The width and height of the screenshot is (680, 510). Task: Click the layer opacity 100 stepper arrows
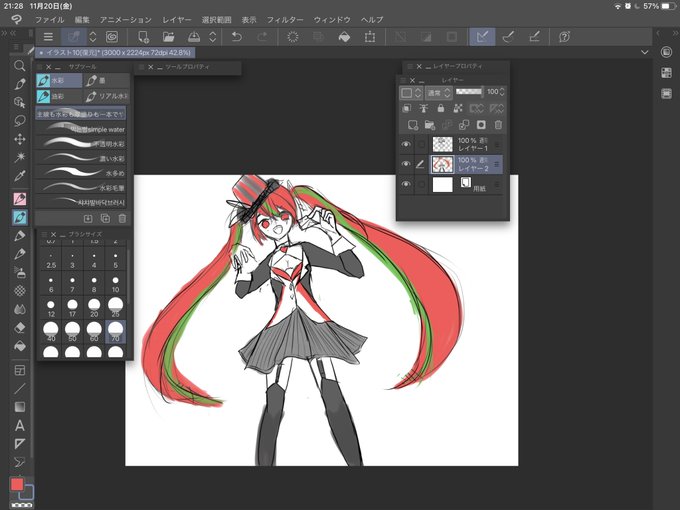502,92
